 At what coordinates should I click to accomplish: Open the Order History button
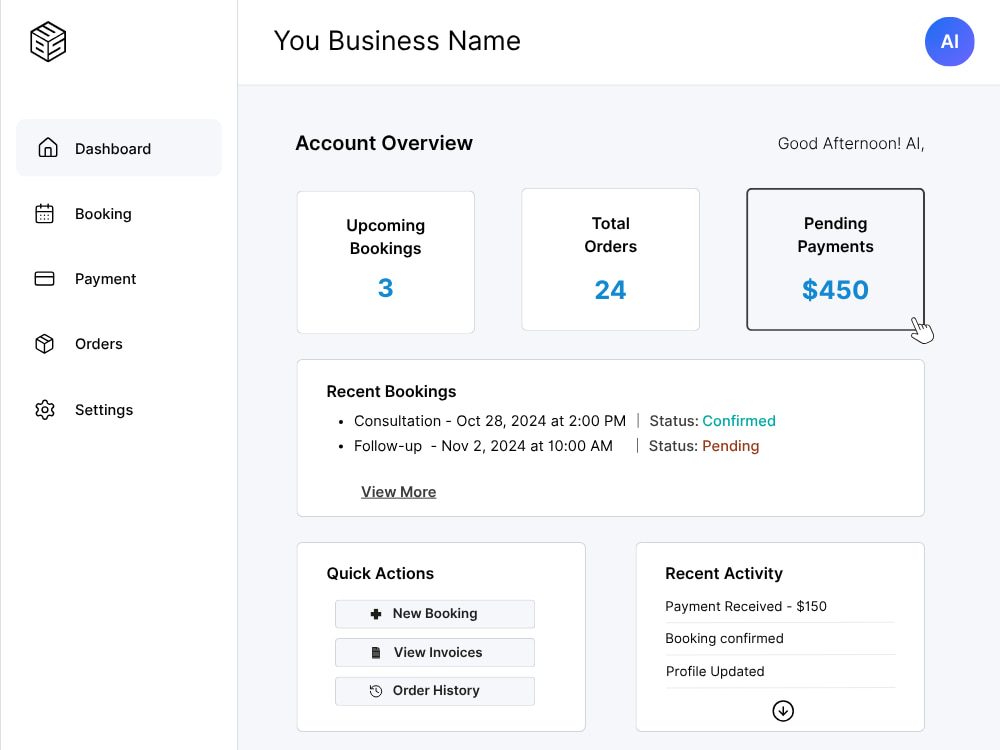click(435, 691)
